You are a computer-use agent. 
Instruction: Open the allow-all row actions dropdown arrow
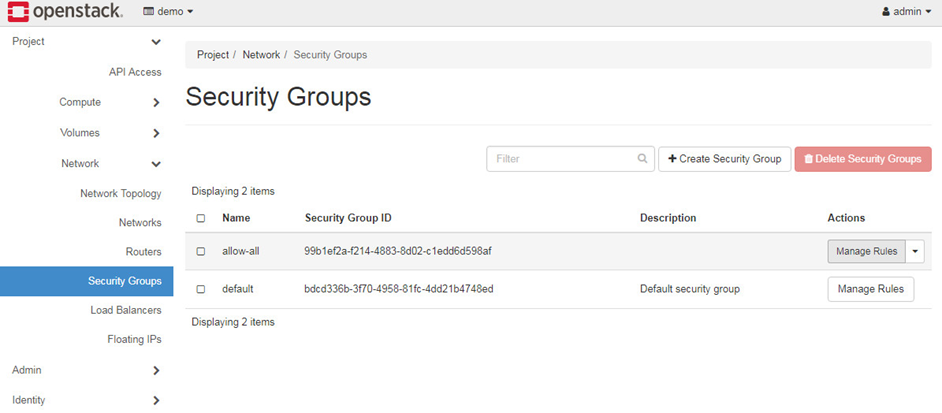pyautogui.click(x=916, y=251)
